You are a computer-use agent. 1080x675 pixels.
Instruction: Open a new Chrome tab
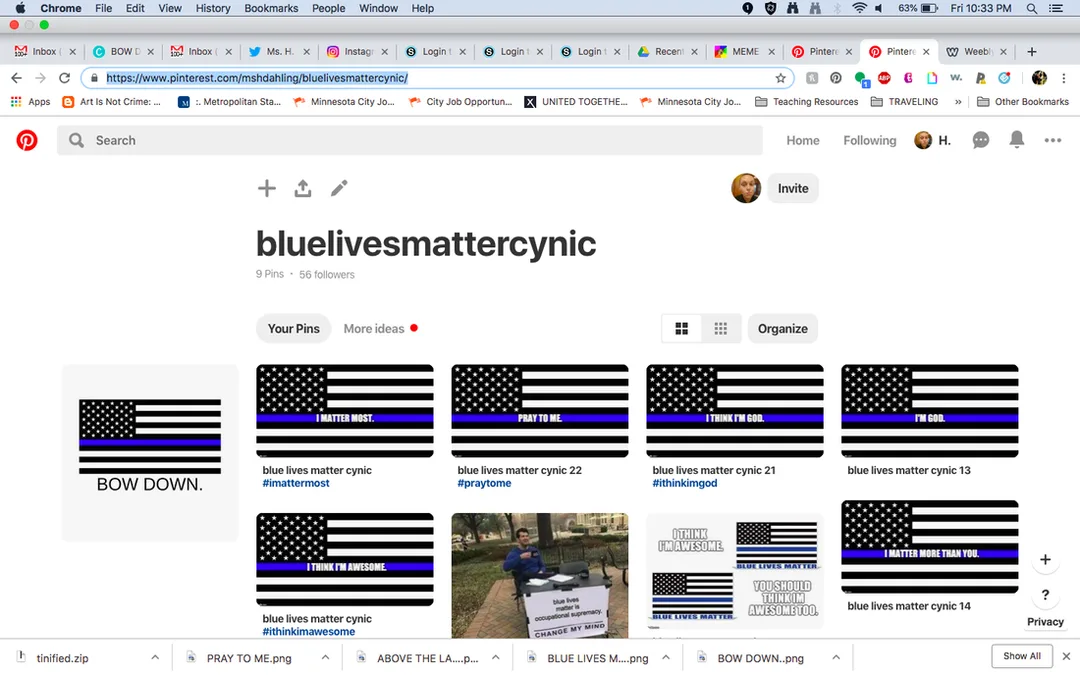[1032, 52]
